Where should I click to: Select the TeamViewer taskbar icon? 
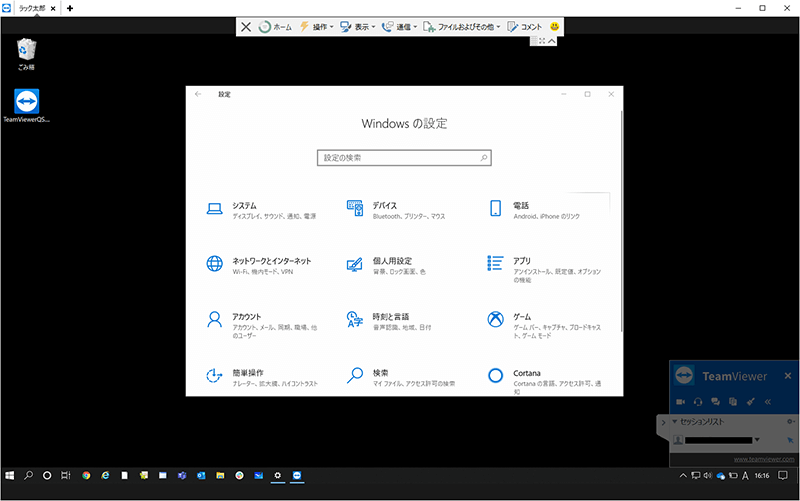297,475
